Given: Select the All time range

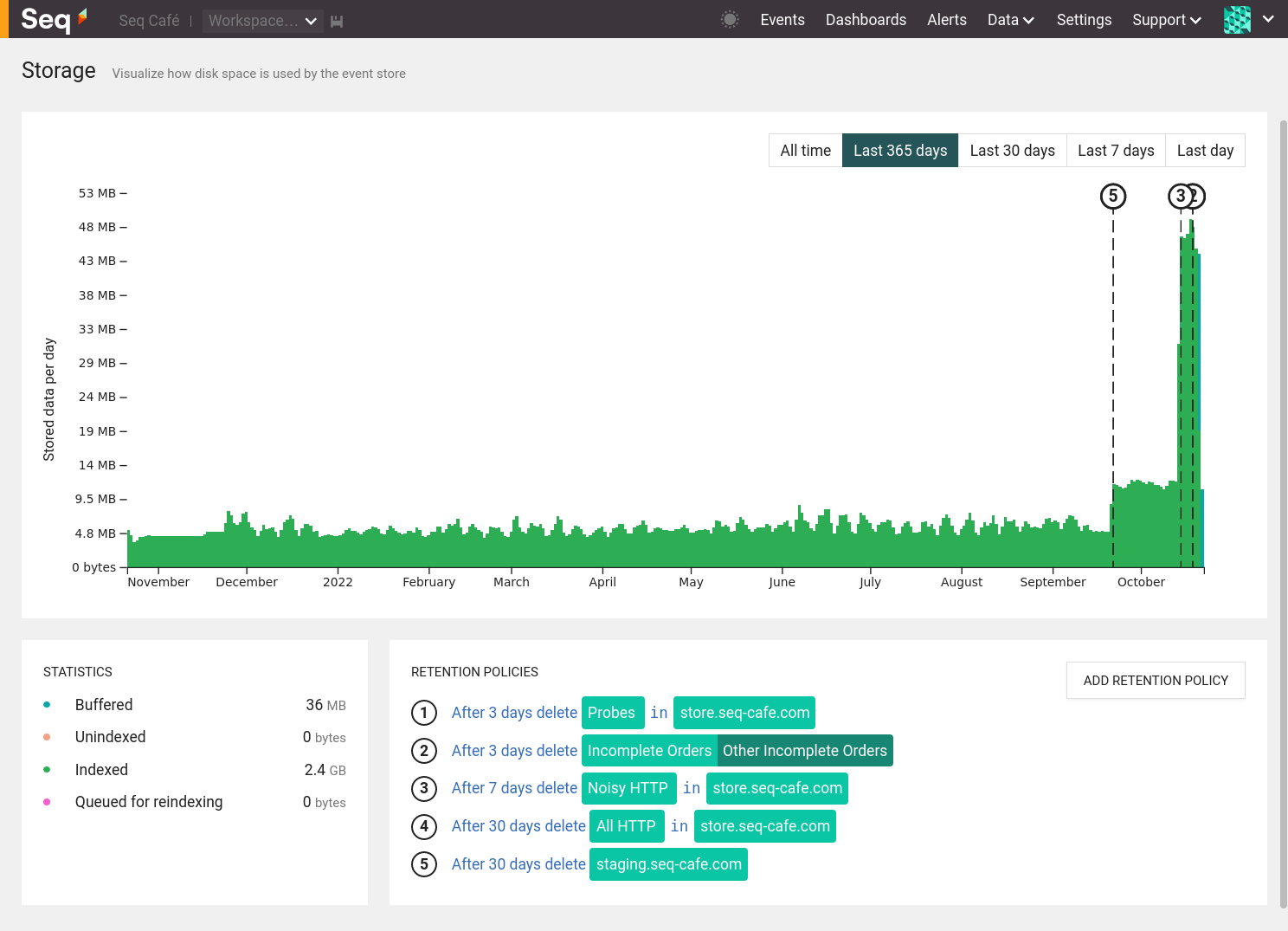Looking at the screenshot, I should coord(805,151).
